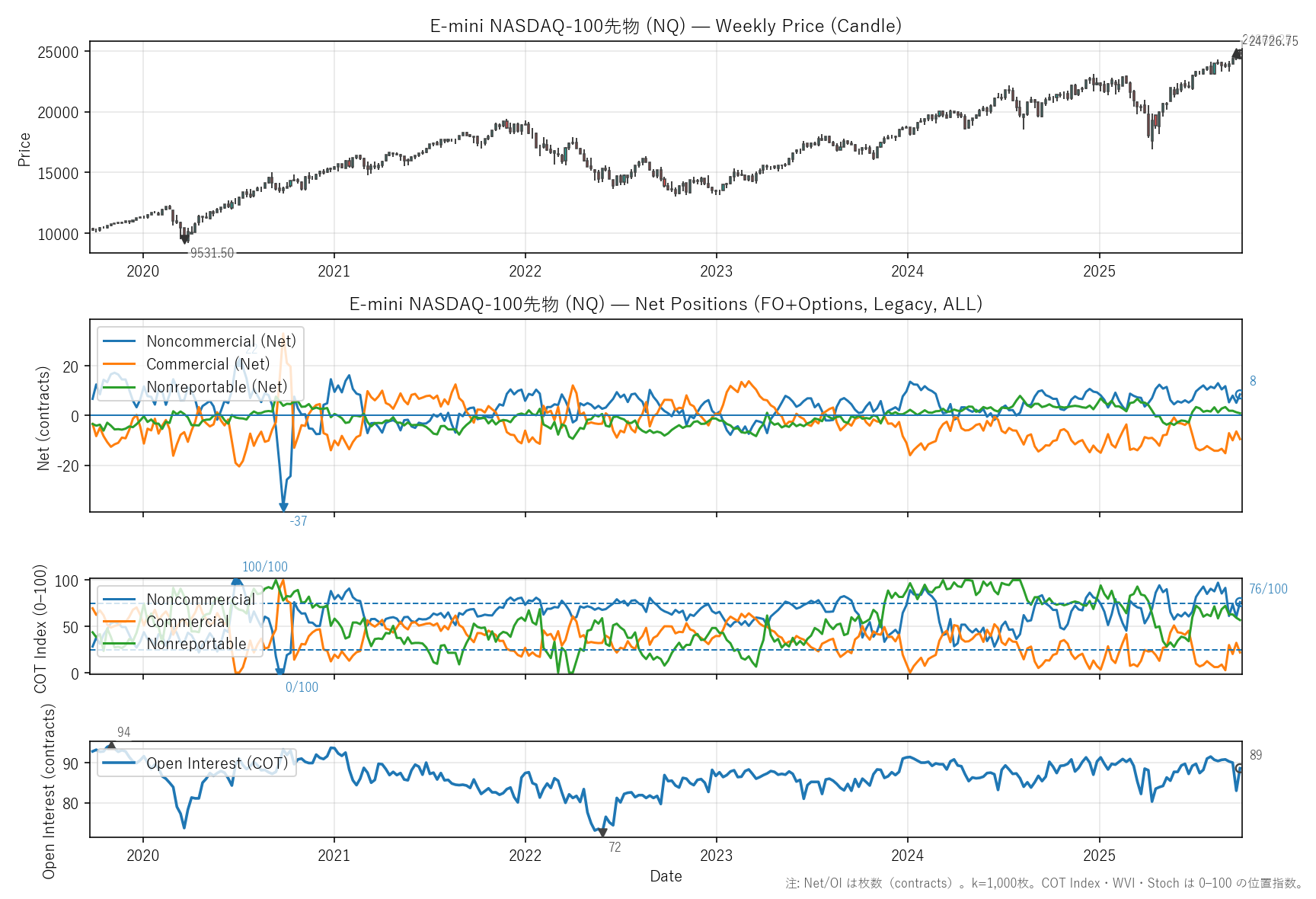Select Commercial in the COT Index legend
The width and height of the screenshot is (1316, 899).
(187, 622)
